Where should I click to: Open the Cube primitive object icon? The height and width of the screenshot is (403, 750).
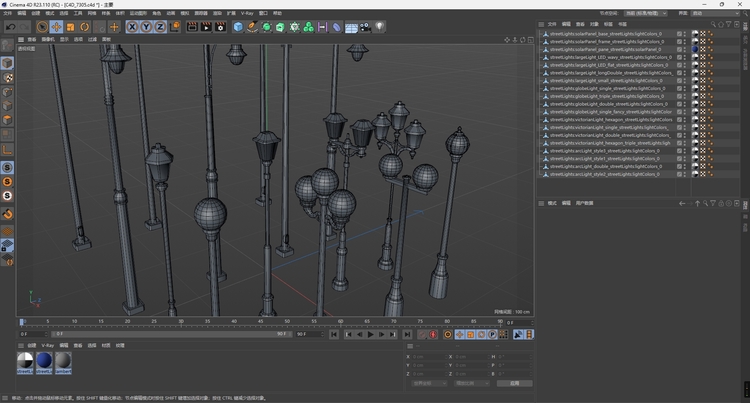pyautogui.click(x=238, y=27)
